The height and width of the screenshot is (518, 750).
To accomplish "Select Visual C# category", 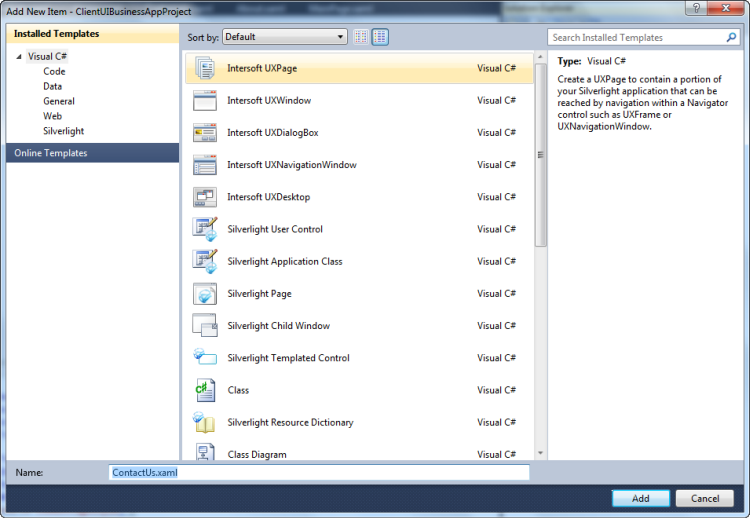I will pyautogui.click(x=47, y=56).
